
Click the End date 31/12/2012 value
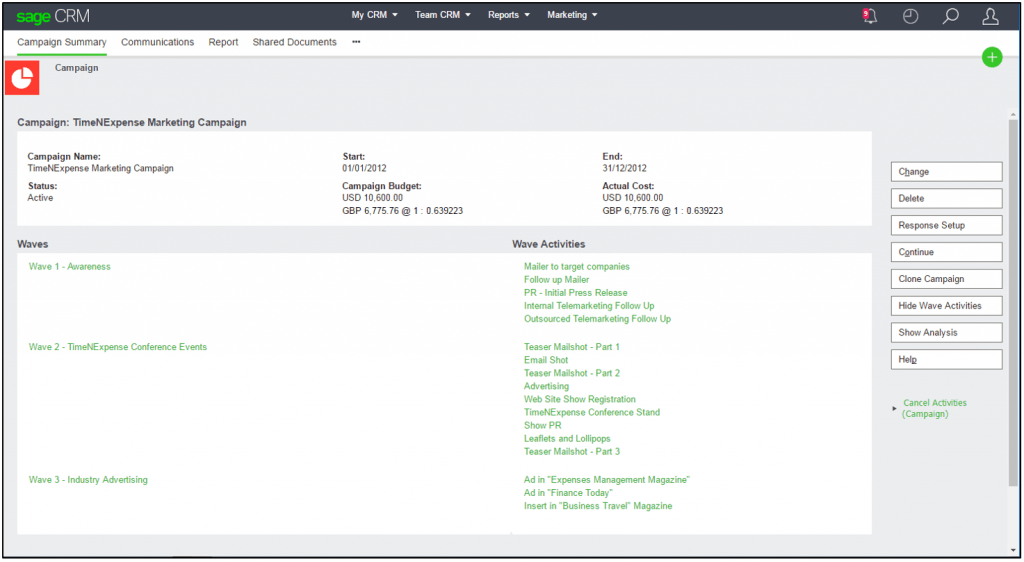[x=624, y=168]
